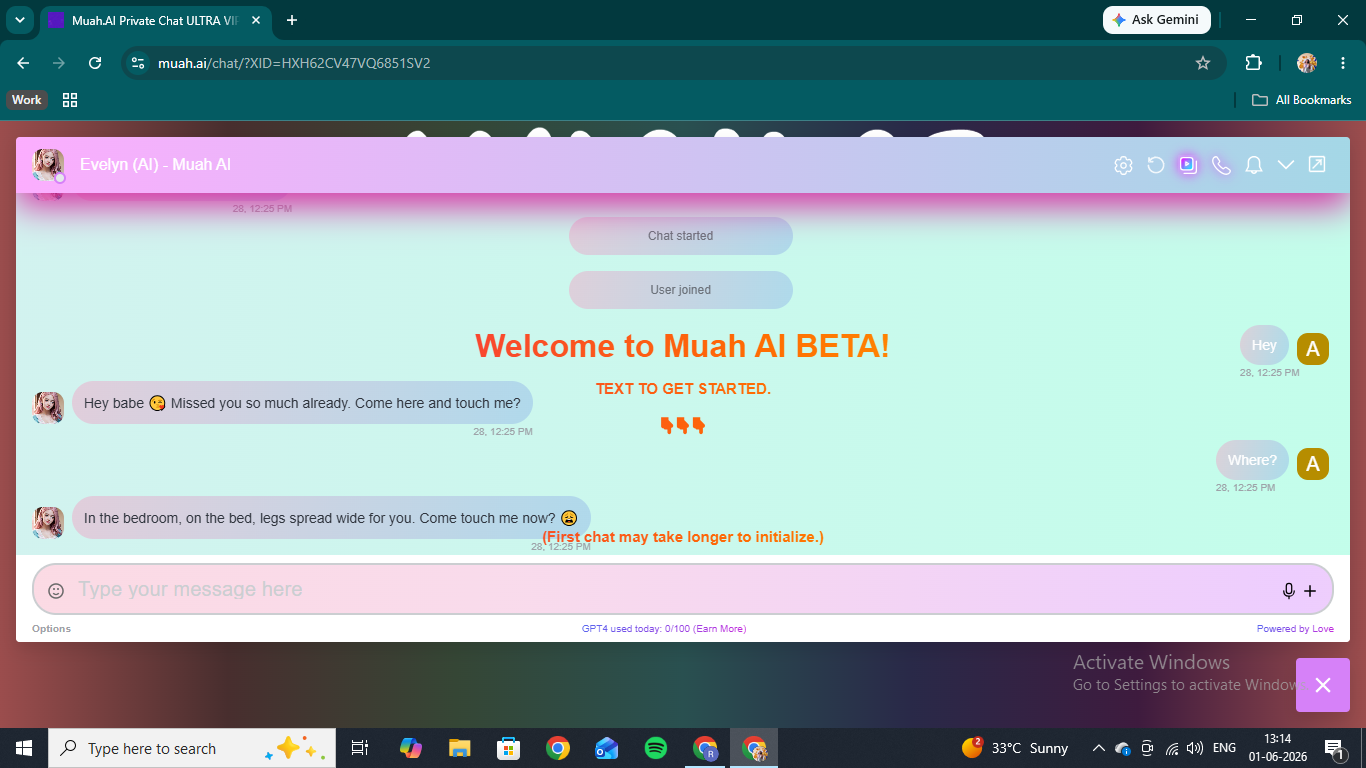Screen dimensions: 1366x768
Task: Click the Evelyn (AI) - Muah AI title
Action: (x=155, y=164)
